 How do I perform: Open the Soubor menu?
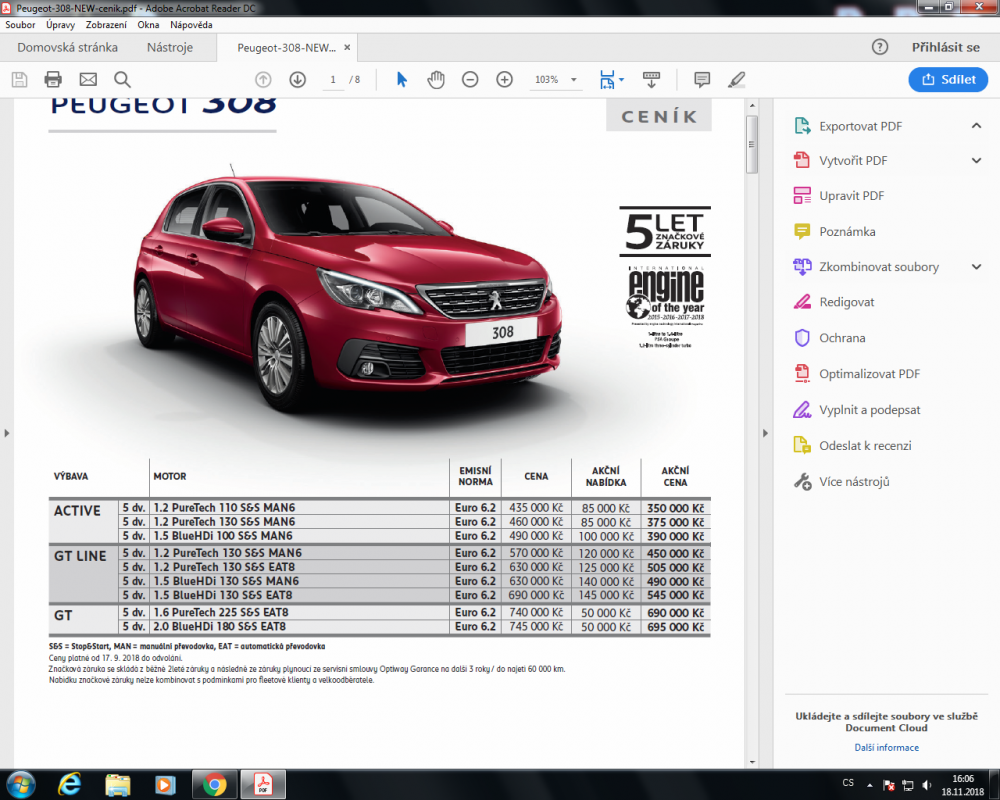click(x=20, y=25)
